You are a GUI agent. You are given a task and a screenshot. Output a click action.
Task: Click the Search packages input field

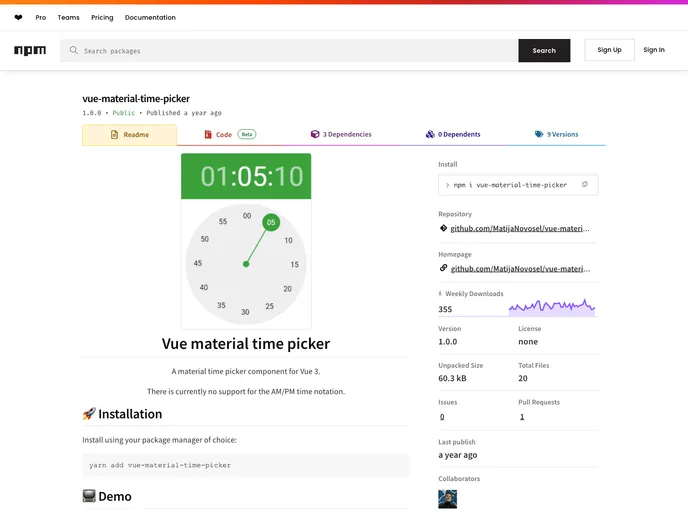coord(289,50)
